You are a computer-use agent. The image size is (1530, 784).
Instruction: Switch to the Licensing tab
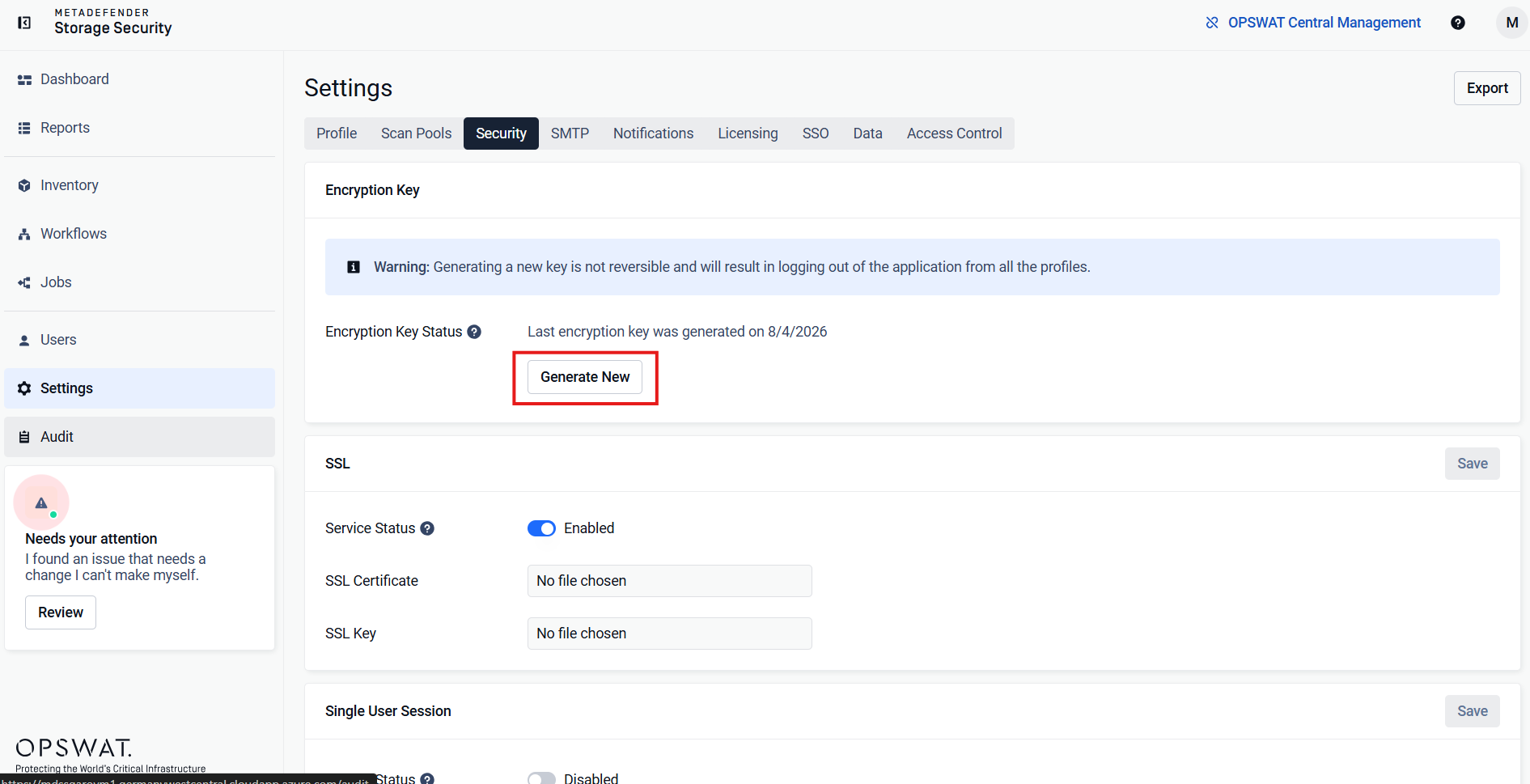point(748,133)
